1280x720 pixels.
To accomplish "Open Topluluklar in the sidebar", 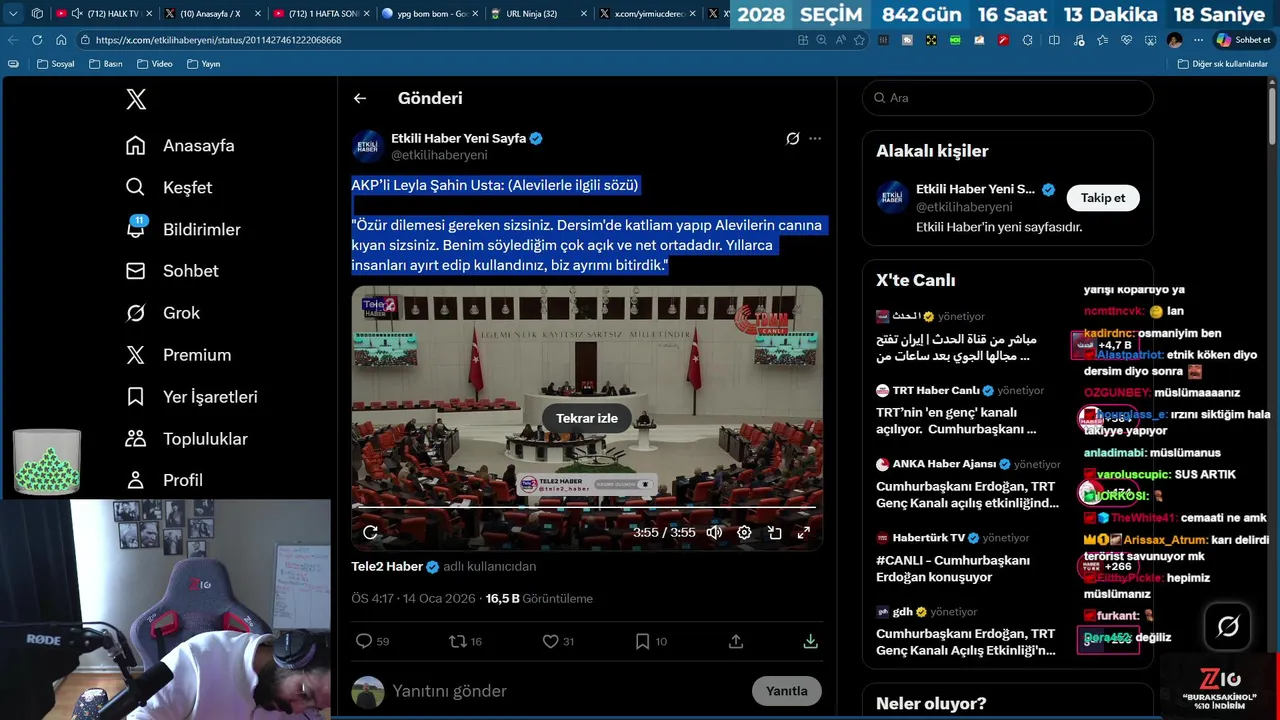I will click(186, 439).
